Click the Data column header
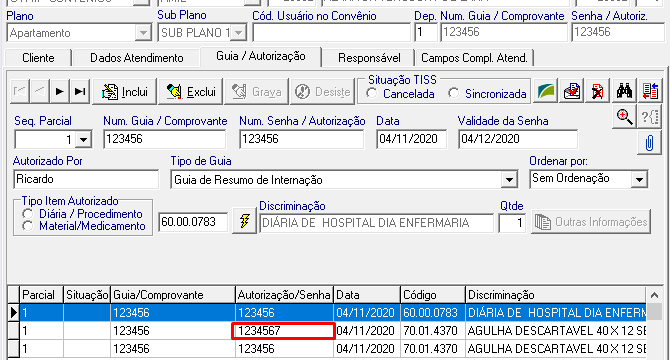 tap(367, 295)
